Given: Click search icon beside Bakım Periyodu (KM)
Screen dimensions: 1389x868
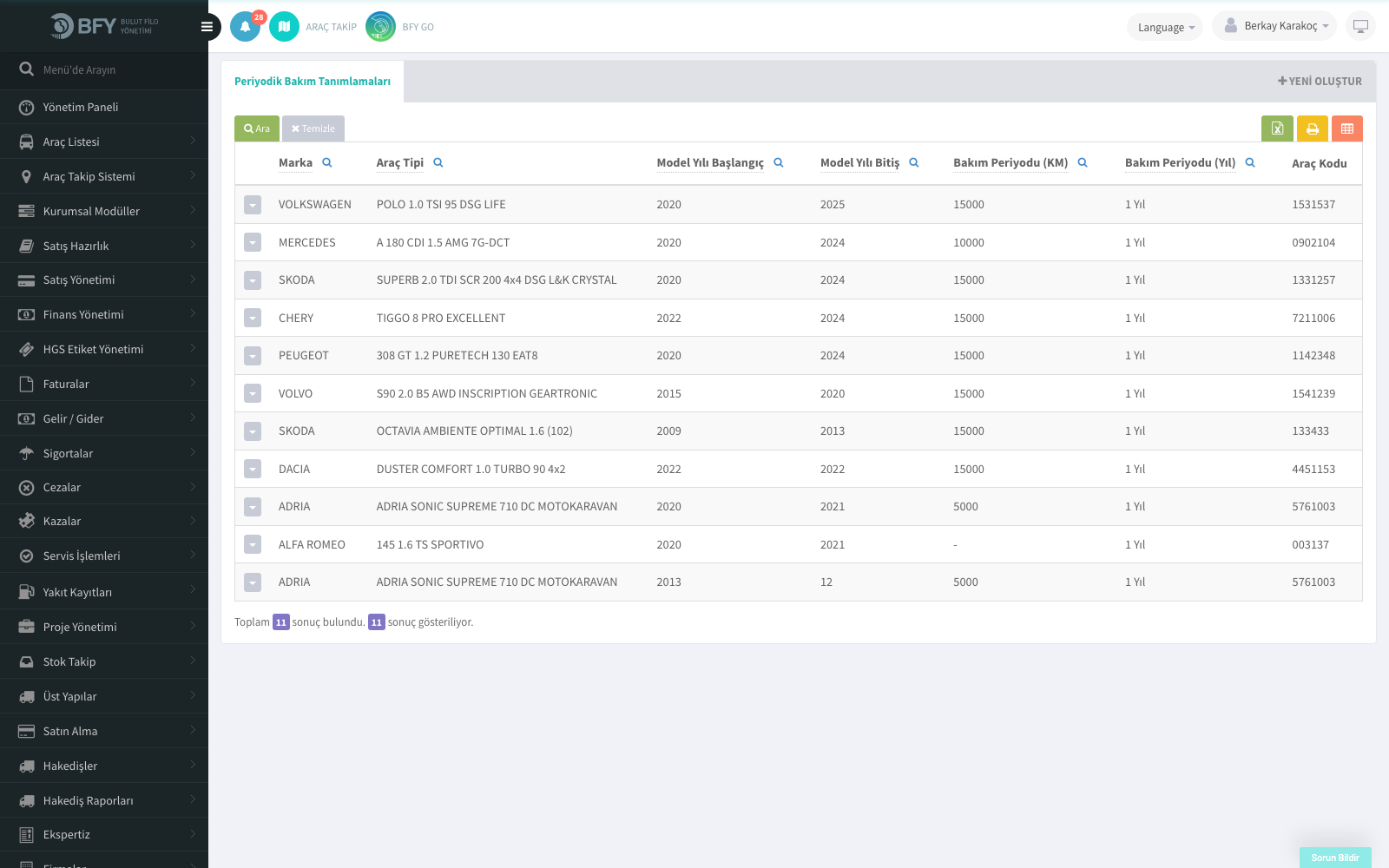Looking at the screenshot, I should point(1083,162).
